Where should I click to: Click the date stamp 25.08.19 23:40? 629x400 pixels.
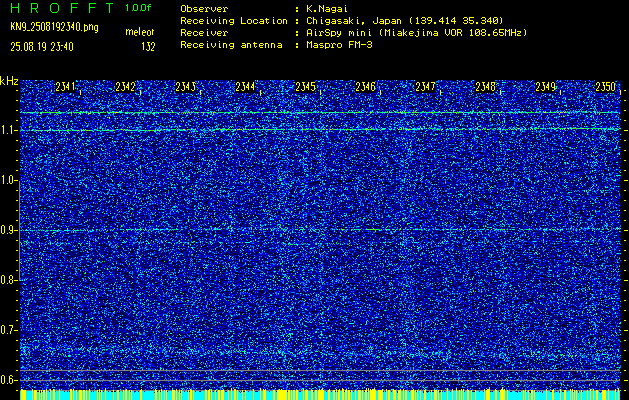42,47
